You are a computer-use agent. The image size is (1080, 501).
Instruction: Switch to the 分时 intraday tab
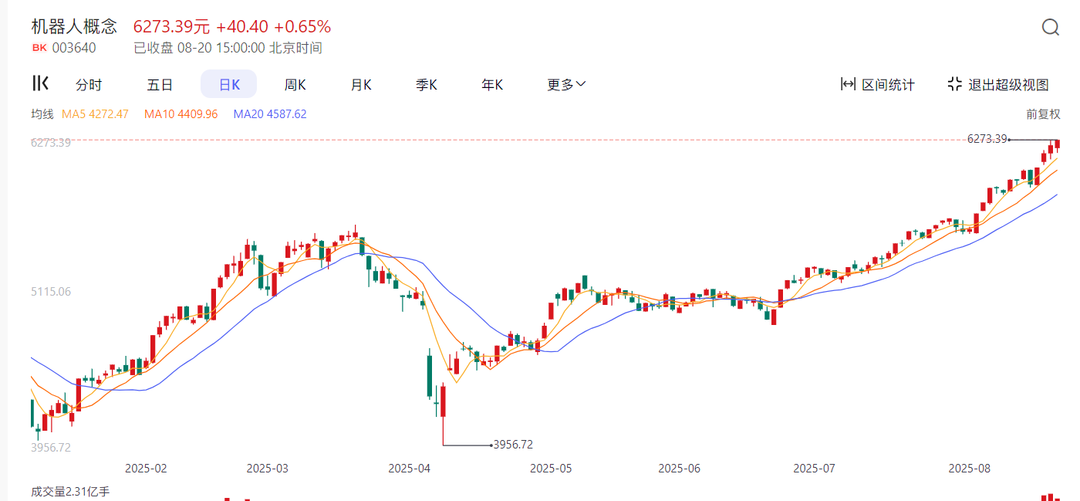coord(89,85)
